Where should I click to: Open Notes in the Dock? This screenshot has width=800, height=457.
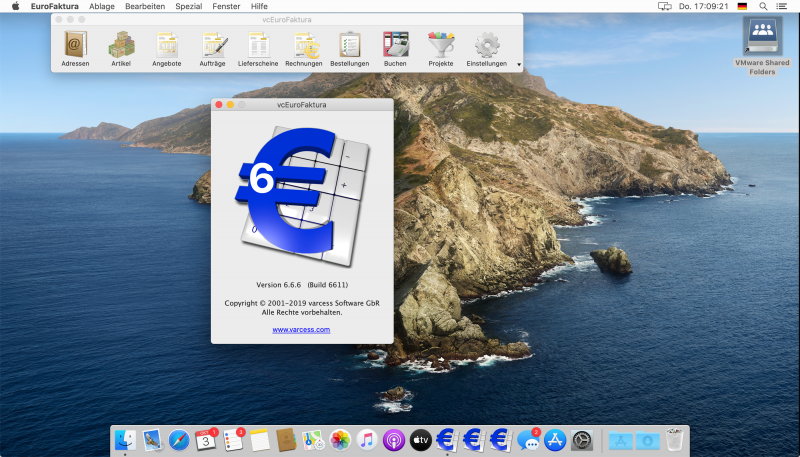[260, 440]
